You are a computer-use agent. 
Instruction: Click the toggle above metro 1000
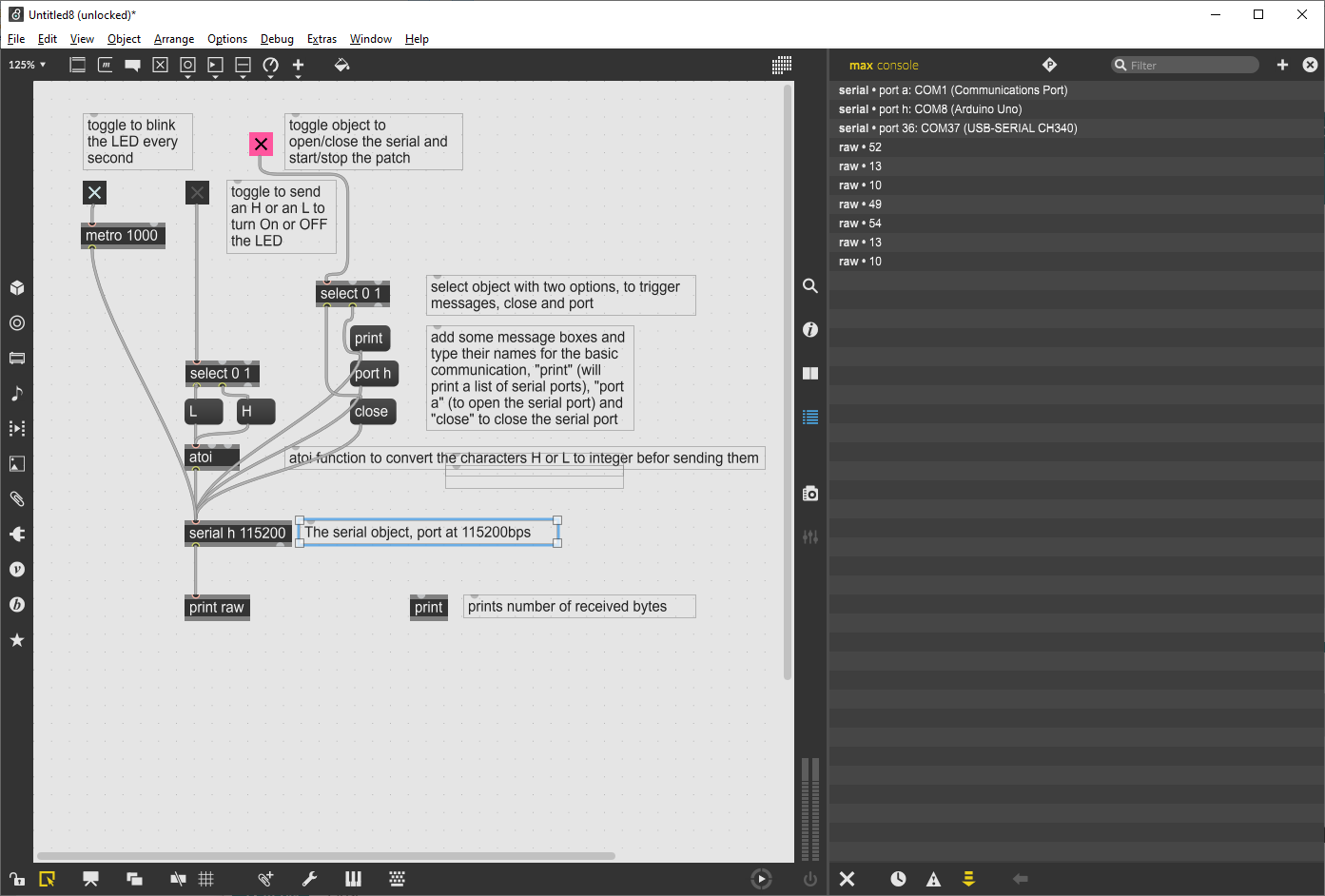click(93, 192)
